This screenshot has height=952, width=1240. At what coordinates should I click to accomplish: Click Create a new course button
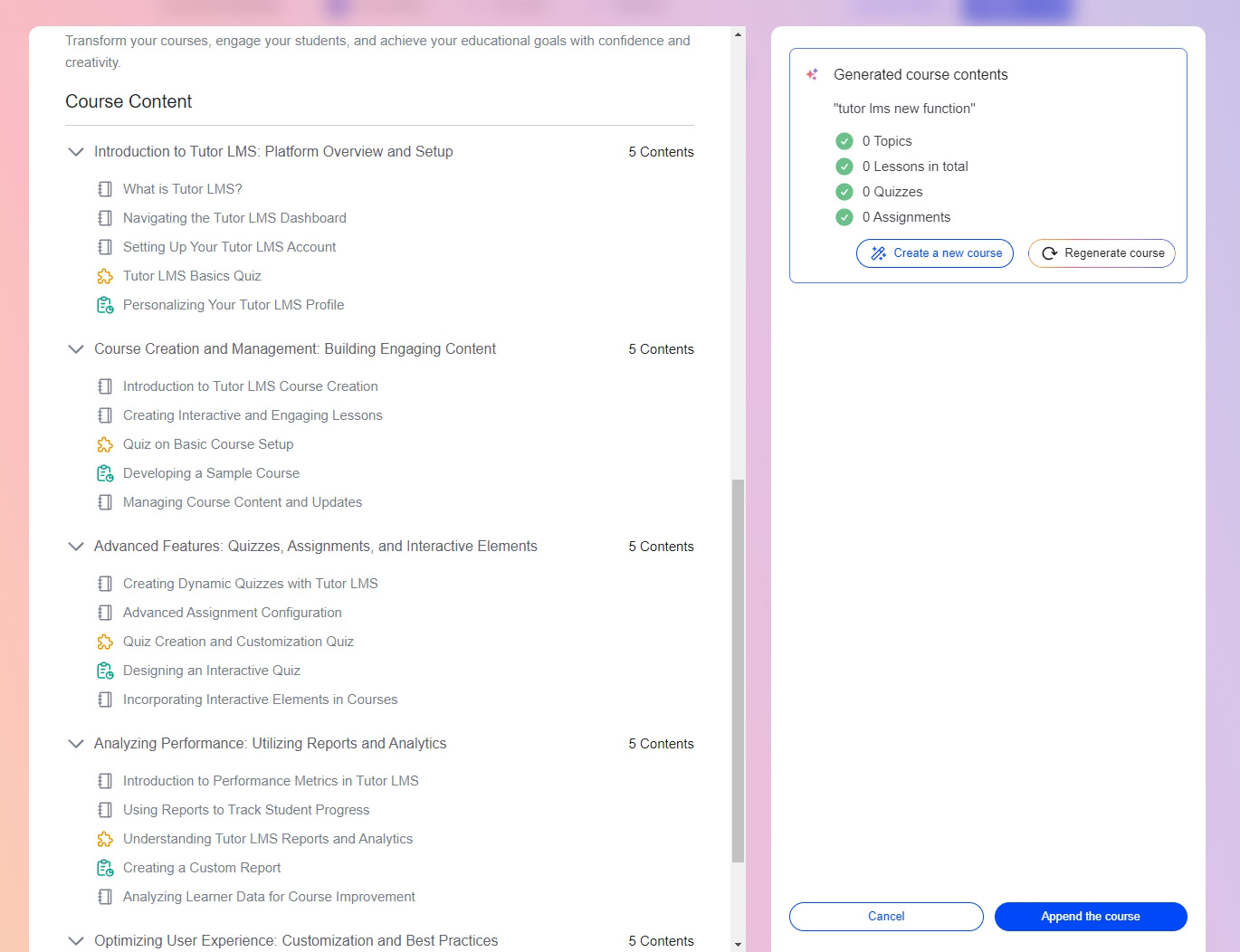pyautogui.click(x=935, y=253)
